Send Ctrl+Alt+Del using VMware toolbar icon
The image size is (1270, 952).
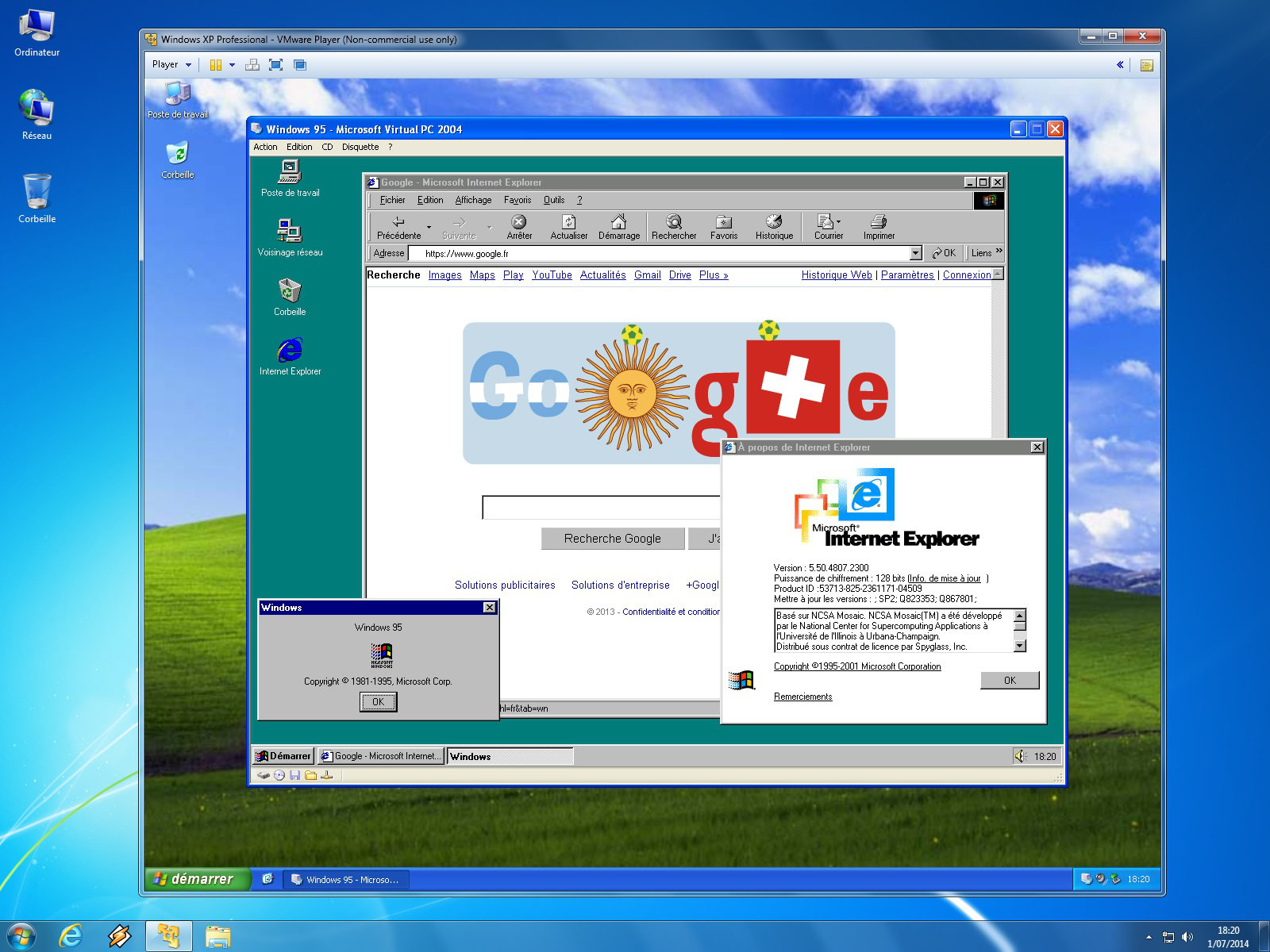click(252, 65)
